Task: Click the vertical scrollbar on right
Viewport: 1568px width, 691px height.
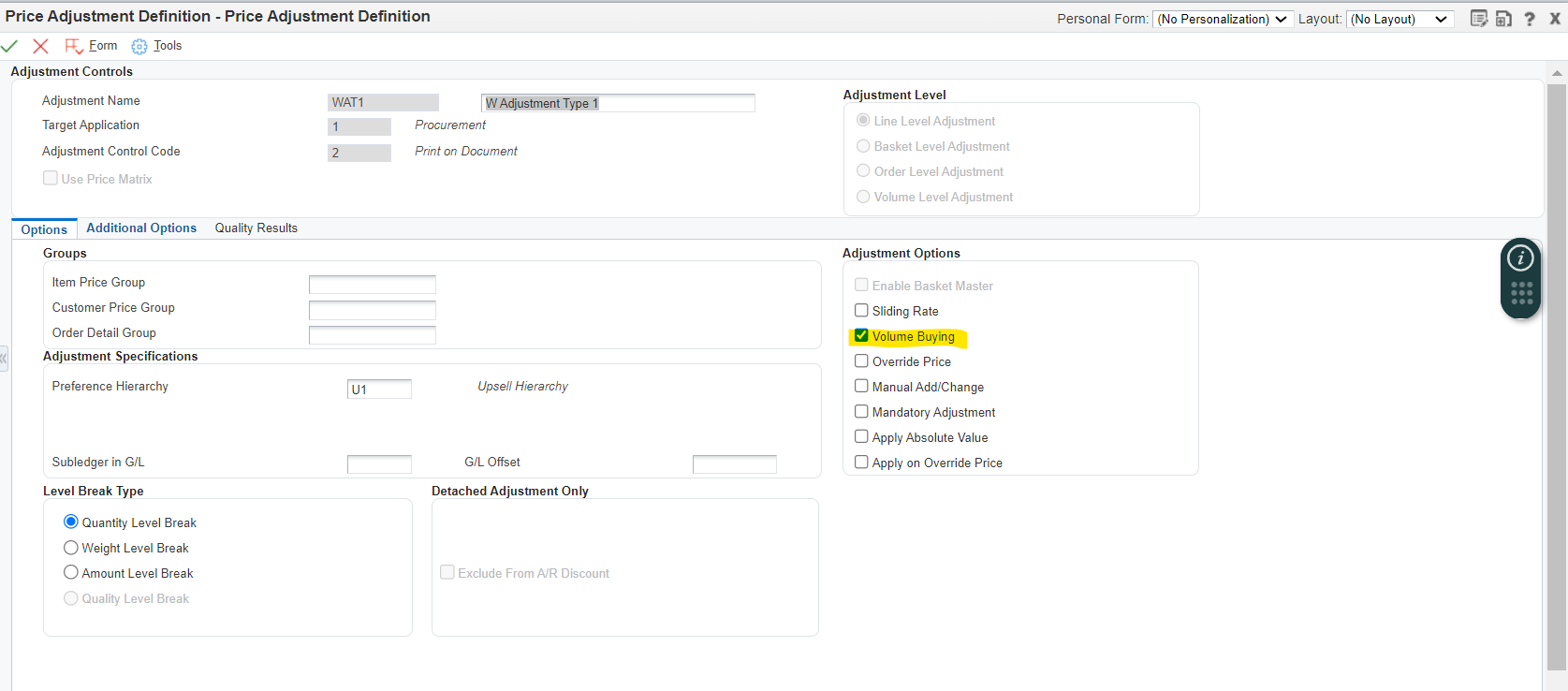Action: coord(1557,376)
